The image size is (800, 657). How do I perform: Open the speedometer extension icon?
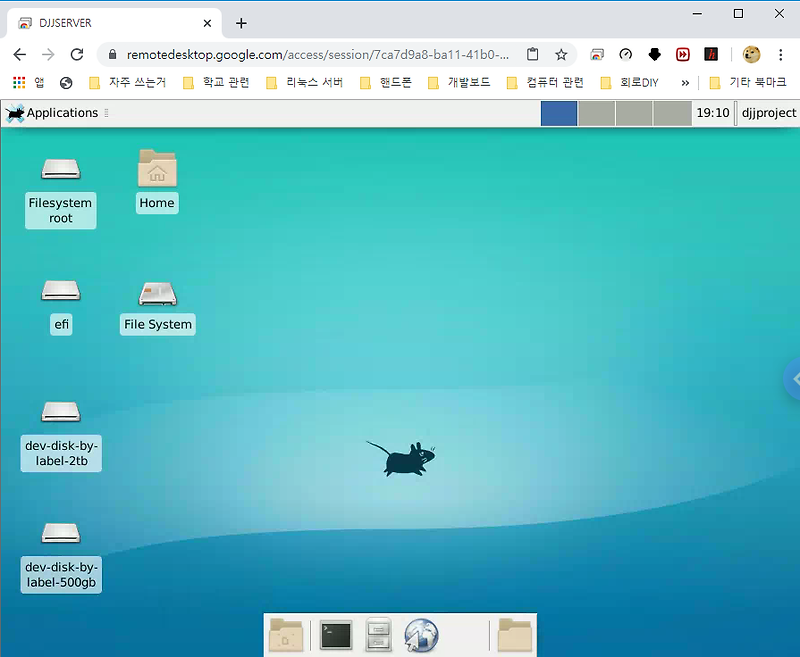tap(626, 55)
